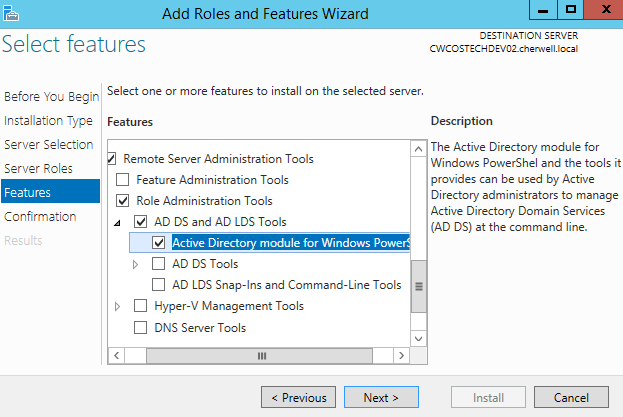
Task: Click the wizard icon in title bar
Action: pyautogui.click(x=11, y=13)
